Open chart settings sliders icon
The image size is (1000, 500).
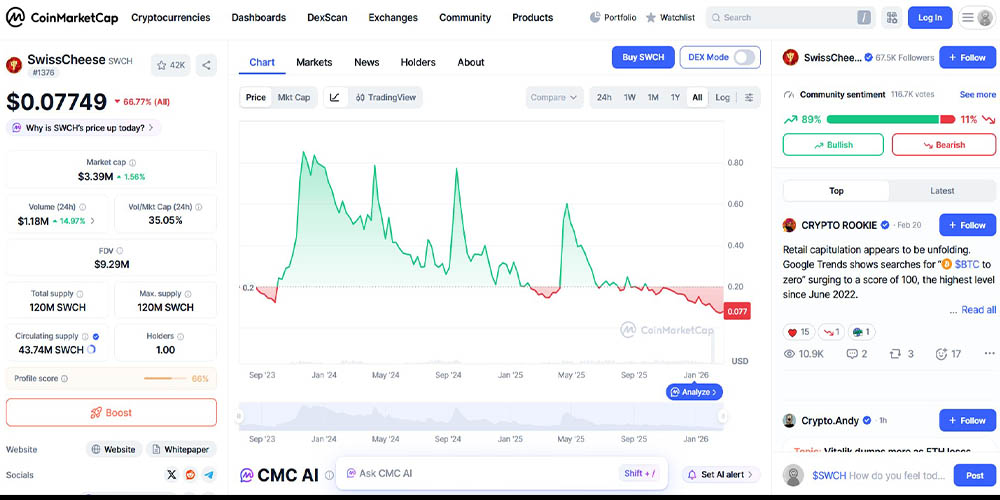[749, 98]
